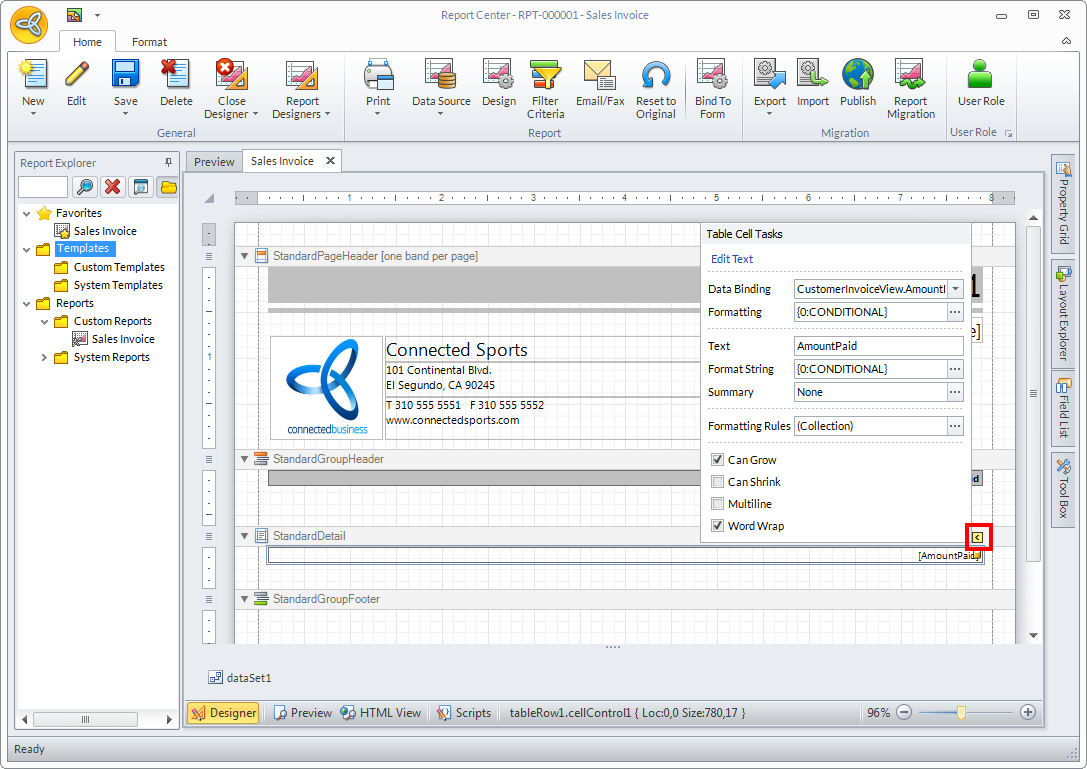1087x769 pixels.
Task: Click the Text field containing AmountPaid
Action: click(x=877, y=346)
